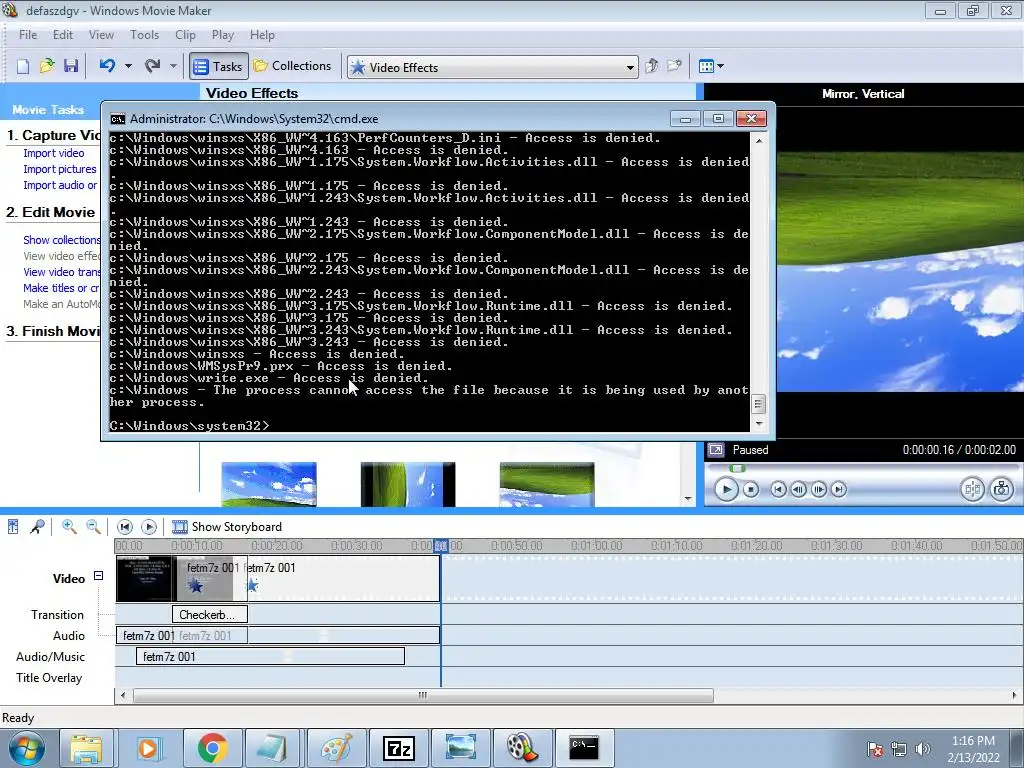
Task: Zoom in on the timeline
Action: (x=69, y=526)
